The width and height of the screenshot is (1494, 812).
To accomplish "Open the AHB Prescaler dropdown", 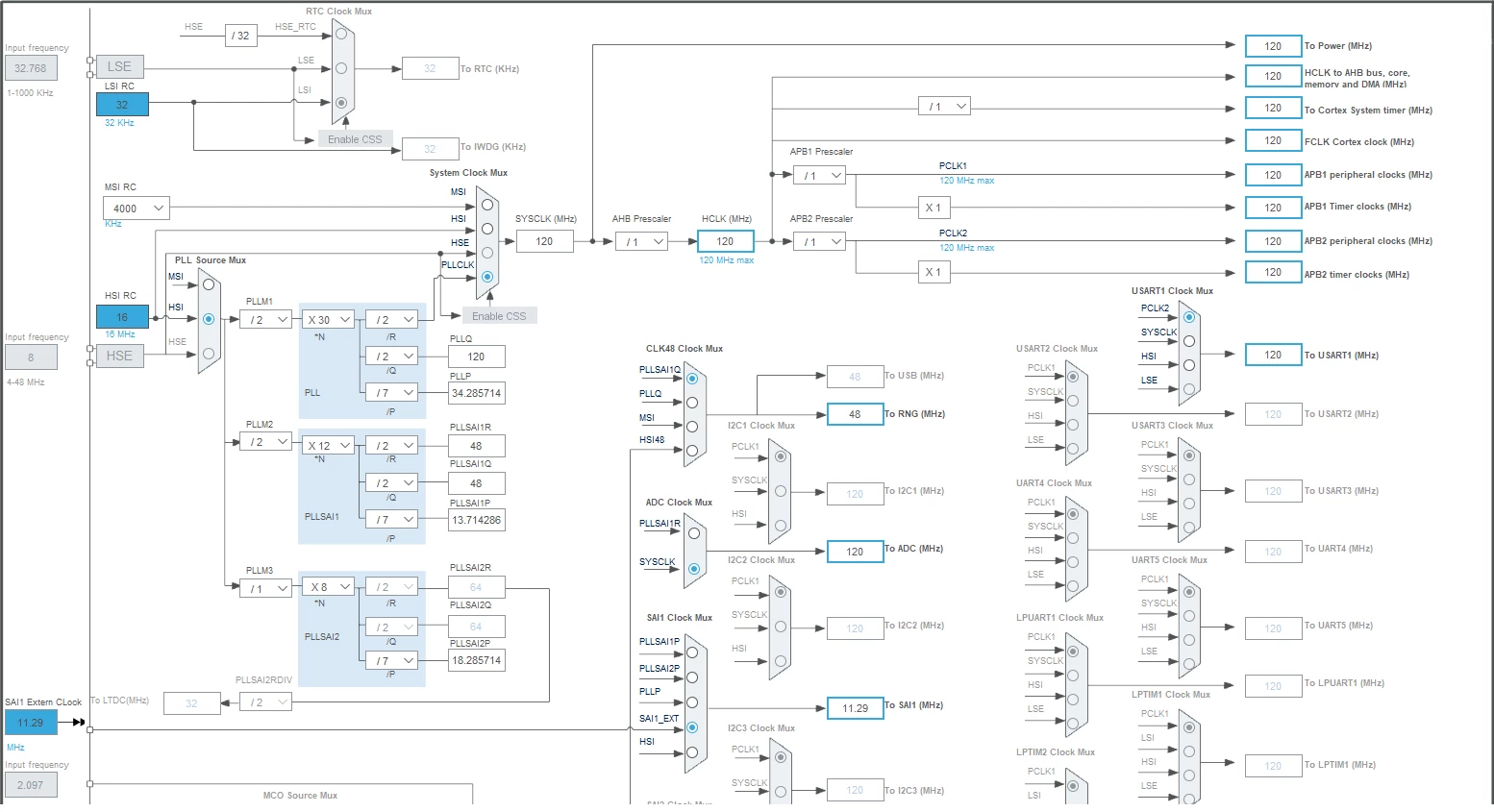I will pos(642,241).
